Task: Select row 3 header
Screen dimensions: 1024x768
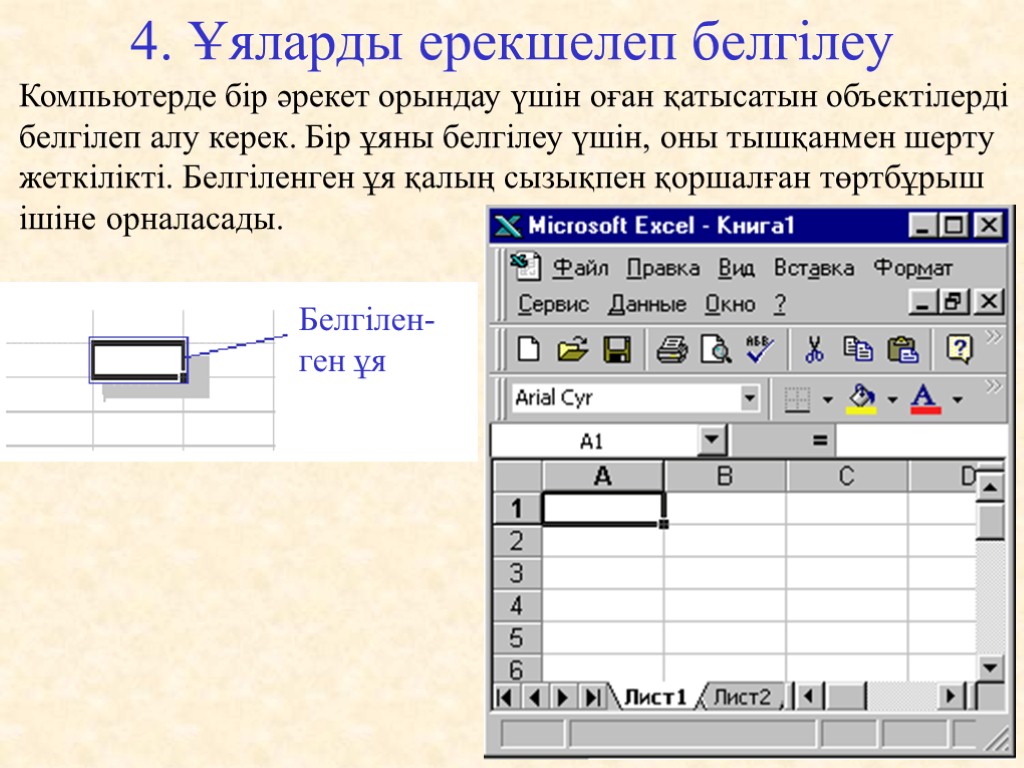Action: click(517, 573)
